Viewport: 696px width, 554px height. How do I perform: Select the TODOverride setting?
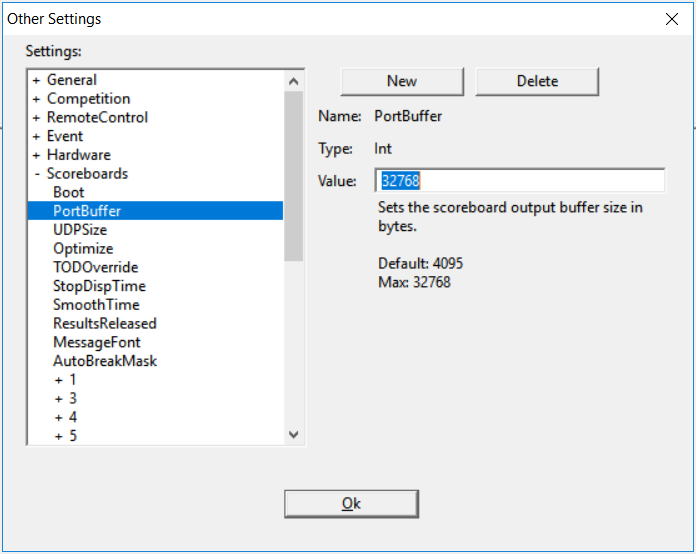pyautogui.click(x=95, y=267)
